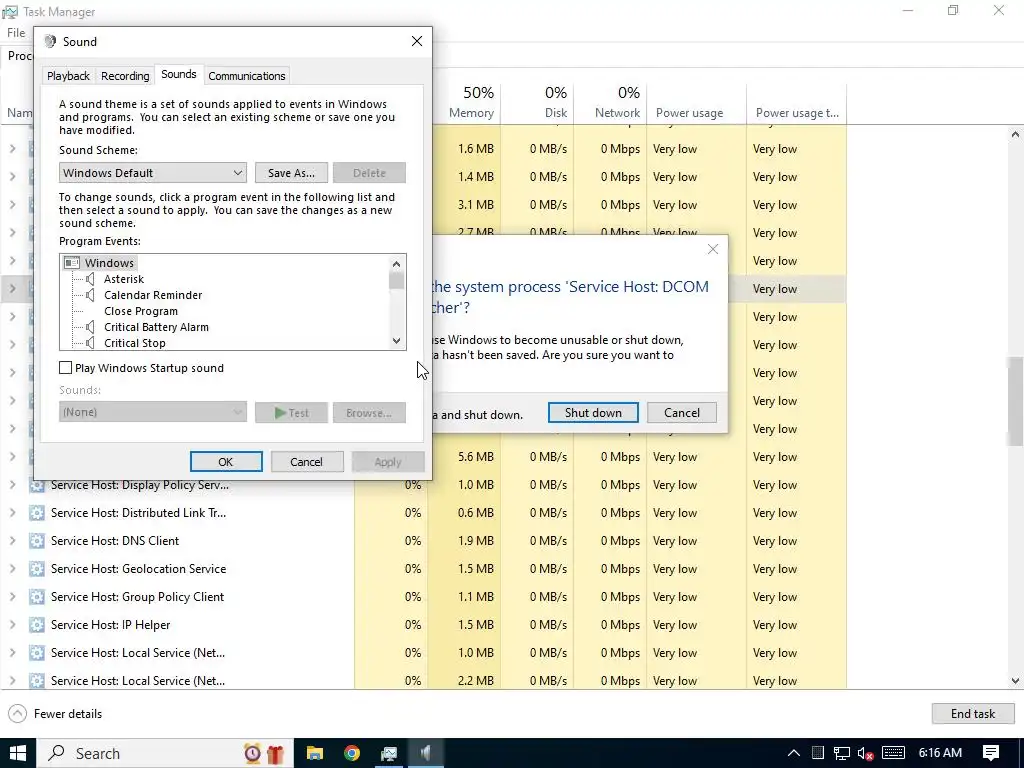Expand Service Host: Geolocation Service row
Screen dimensions: 1024x768
pyautogui.click(x=12, y=569)
